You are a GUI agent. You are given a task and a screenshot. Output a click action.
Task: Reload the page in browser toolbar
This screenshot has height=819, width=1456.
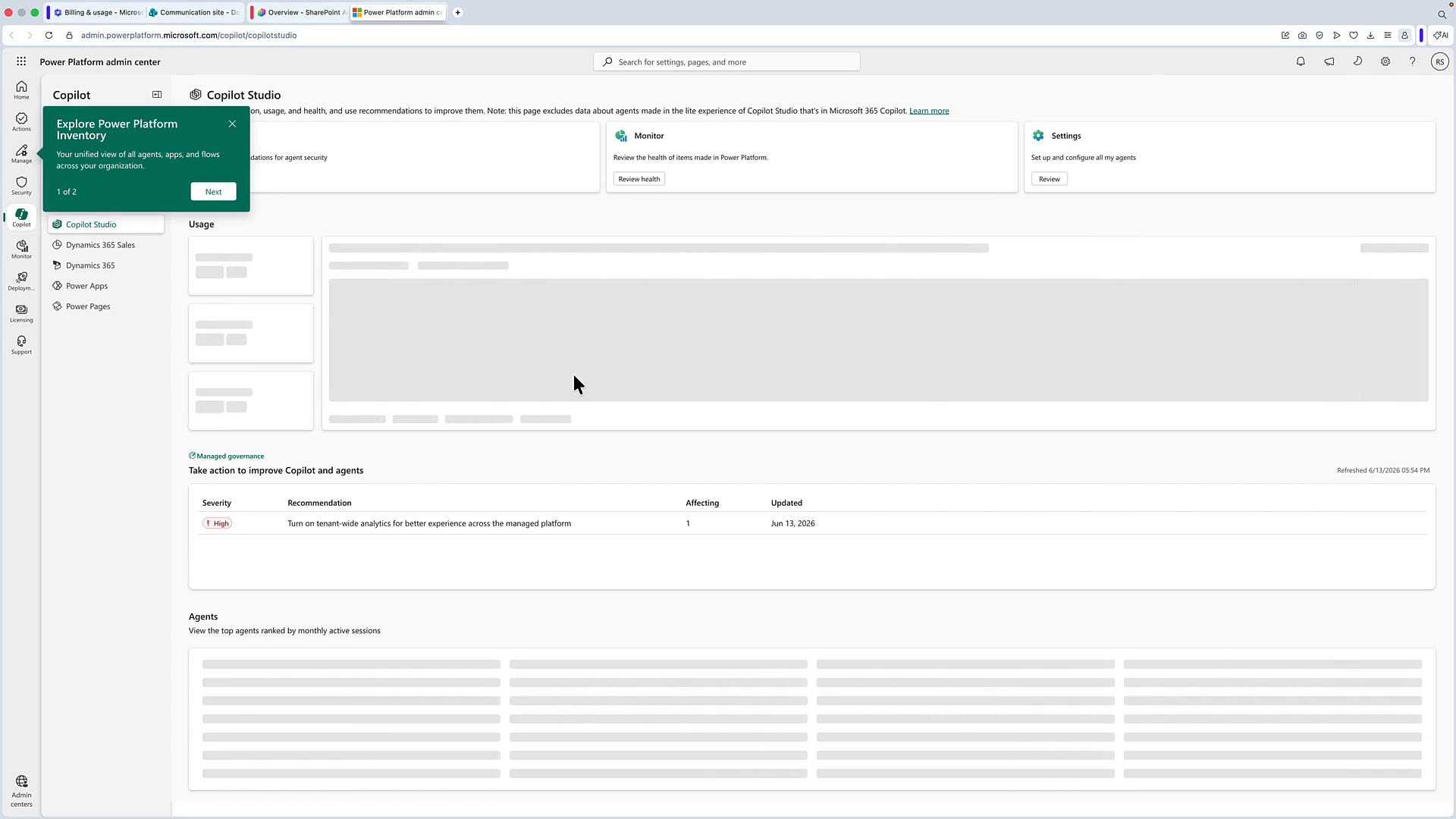pyautogui.click(x=49, y=36)
